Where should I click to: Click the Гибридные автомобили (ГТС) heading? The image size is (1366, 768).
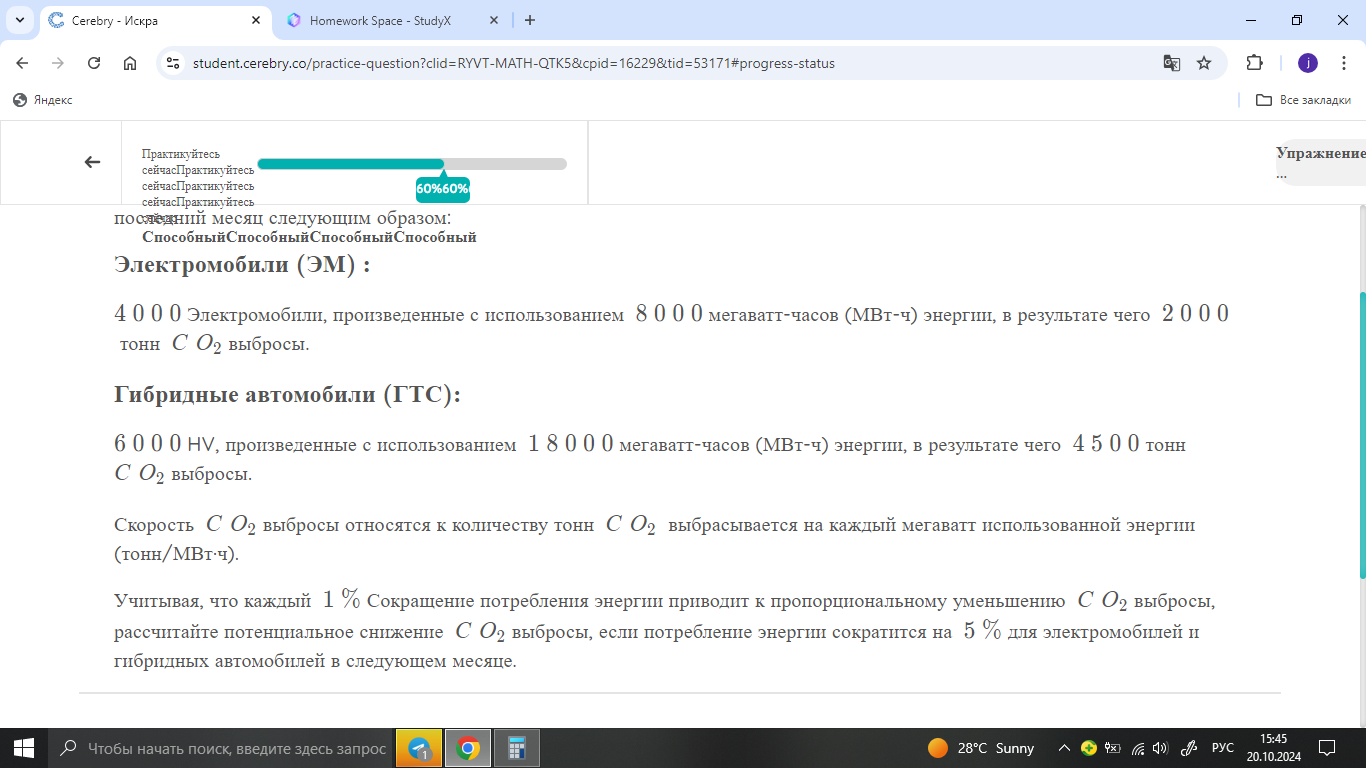287,395
